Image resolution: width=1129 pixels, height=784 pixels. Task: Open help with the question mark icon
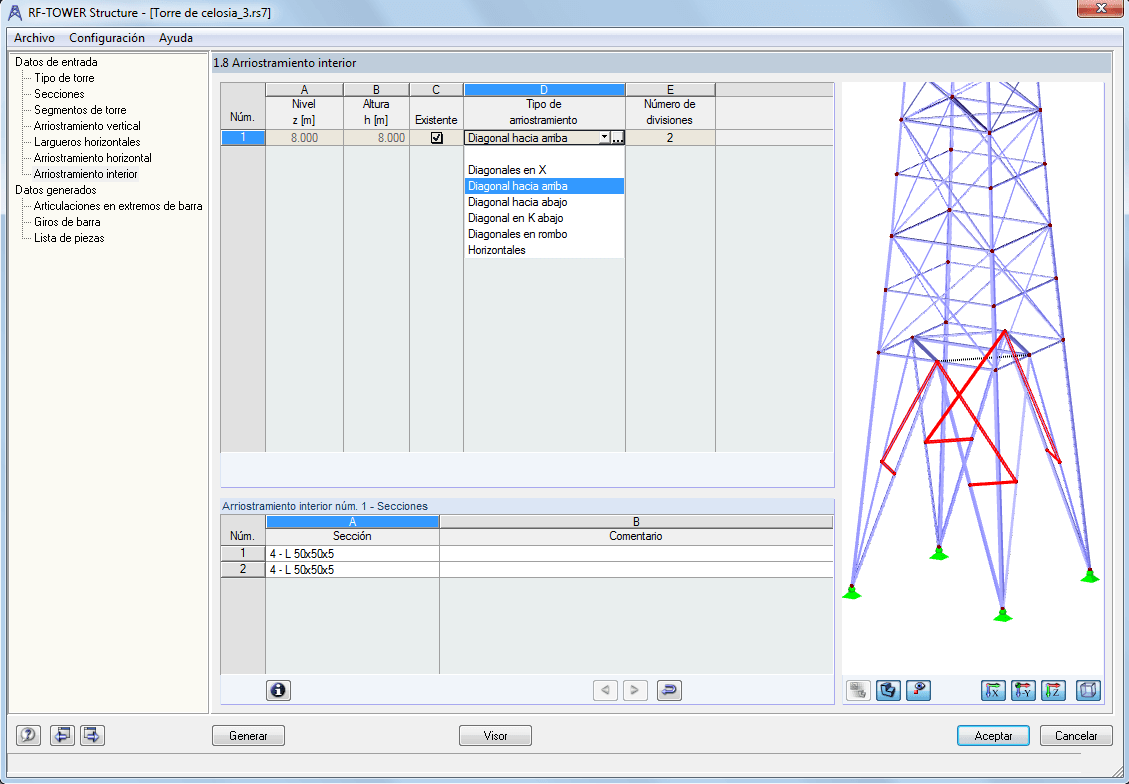tap(29, 735)
